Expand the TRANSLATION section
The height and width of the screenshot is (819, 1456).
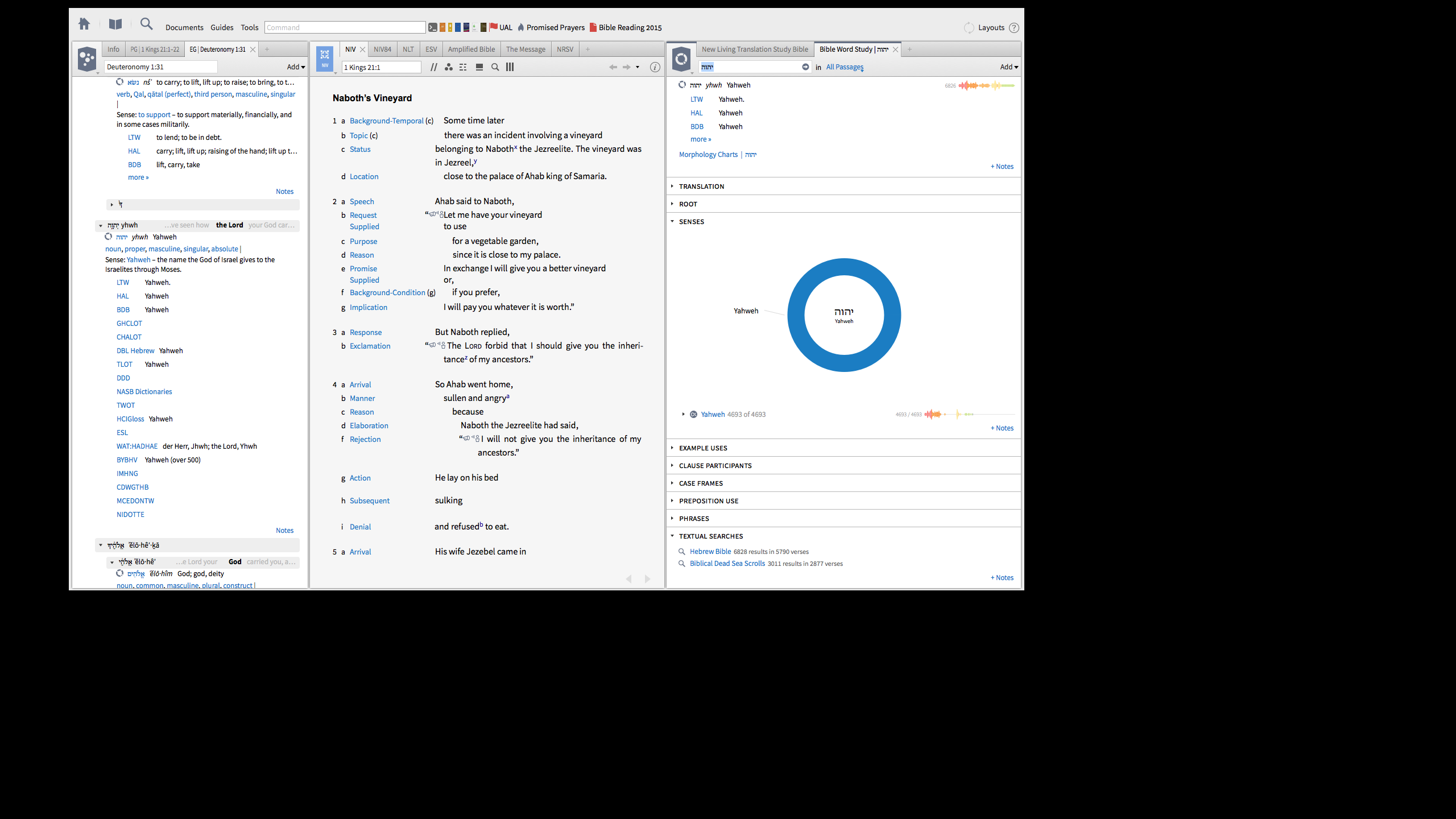[701, 187]
